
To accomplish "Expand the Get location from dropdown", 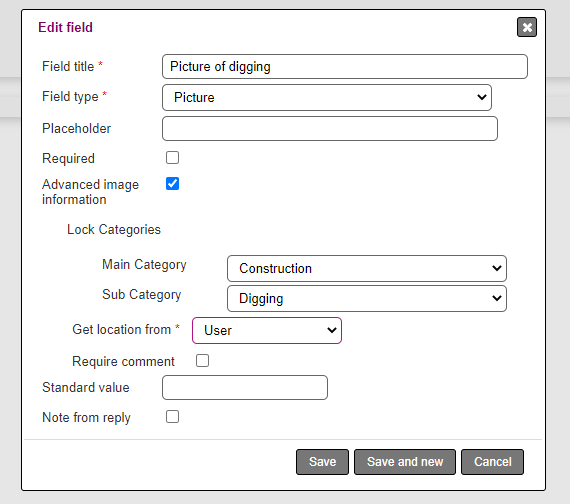I will [267, 331].
